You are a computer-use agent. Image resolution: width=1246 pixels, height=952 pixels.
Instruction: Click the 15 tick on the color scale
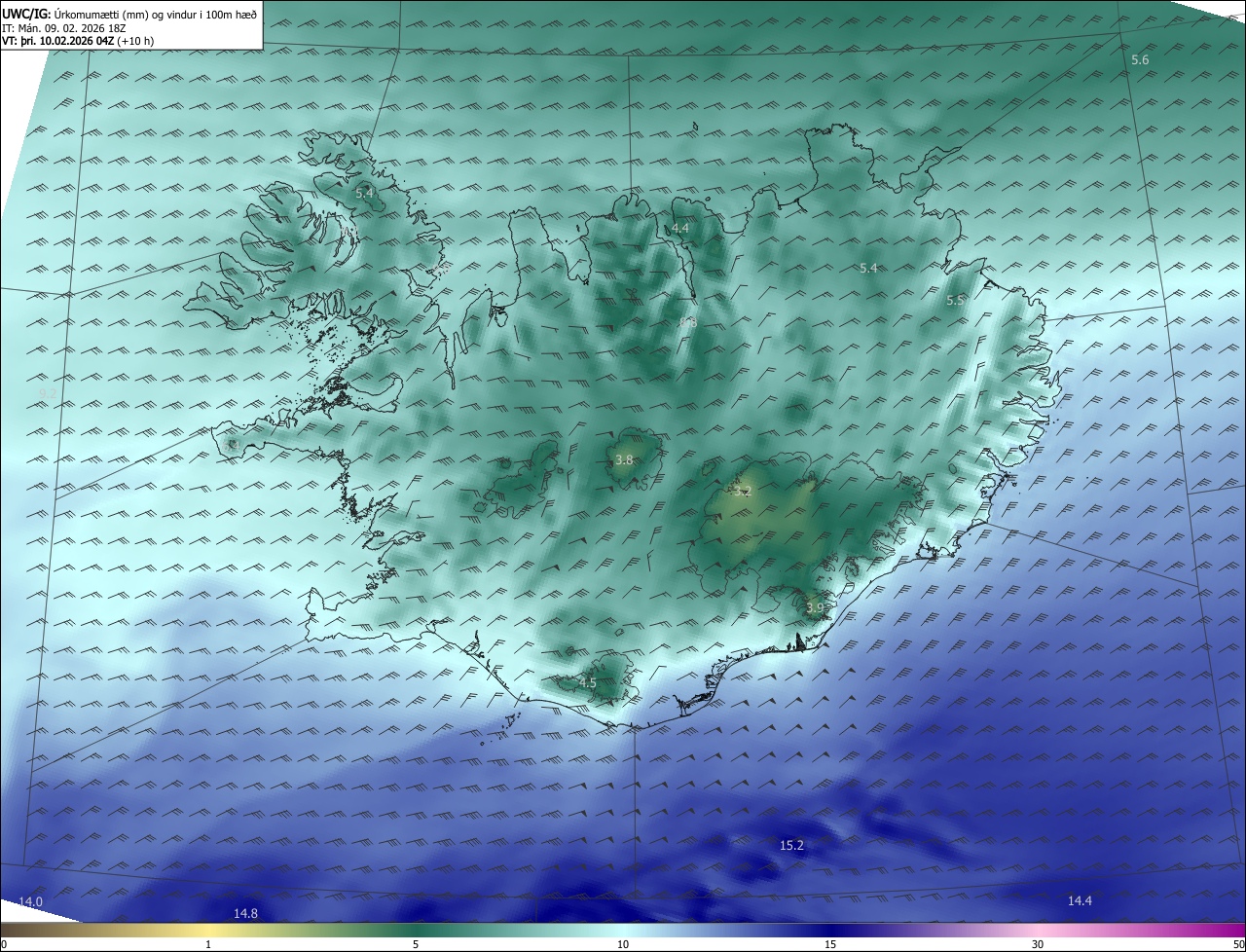coord(830,944)
